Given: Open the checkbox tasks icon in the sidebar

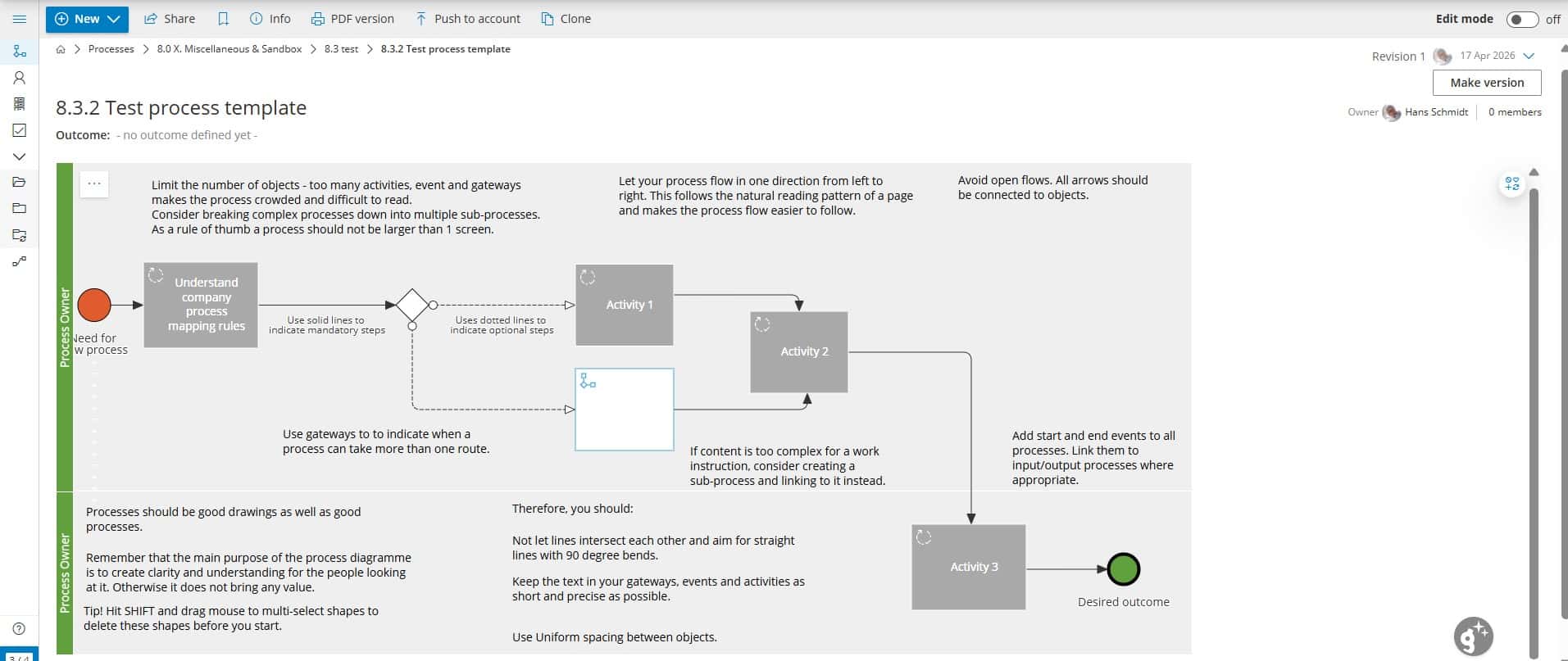Looking at the screenshot, I should pyautogui.click(x=20, y=130).
